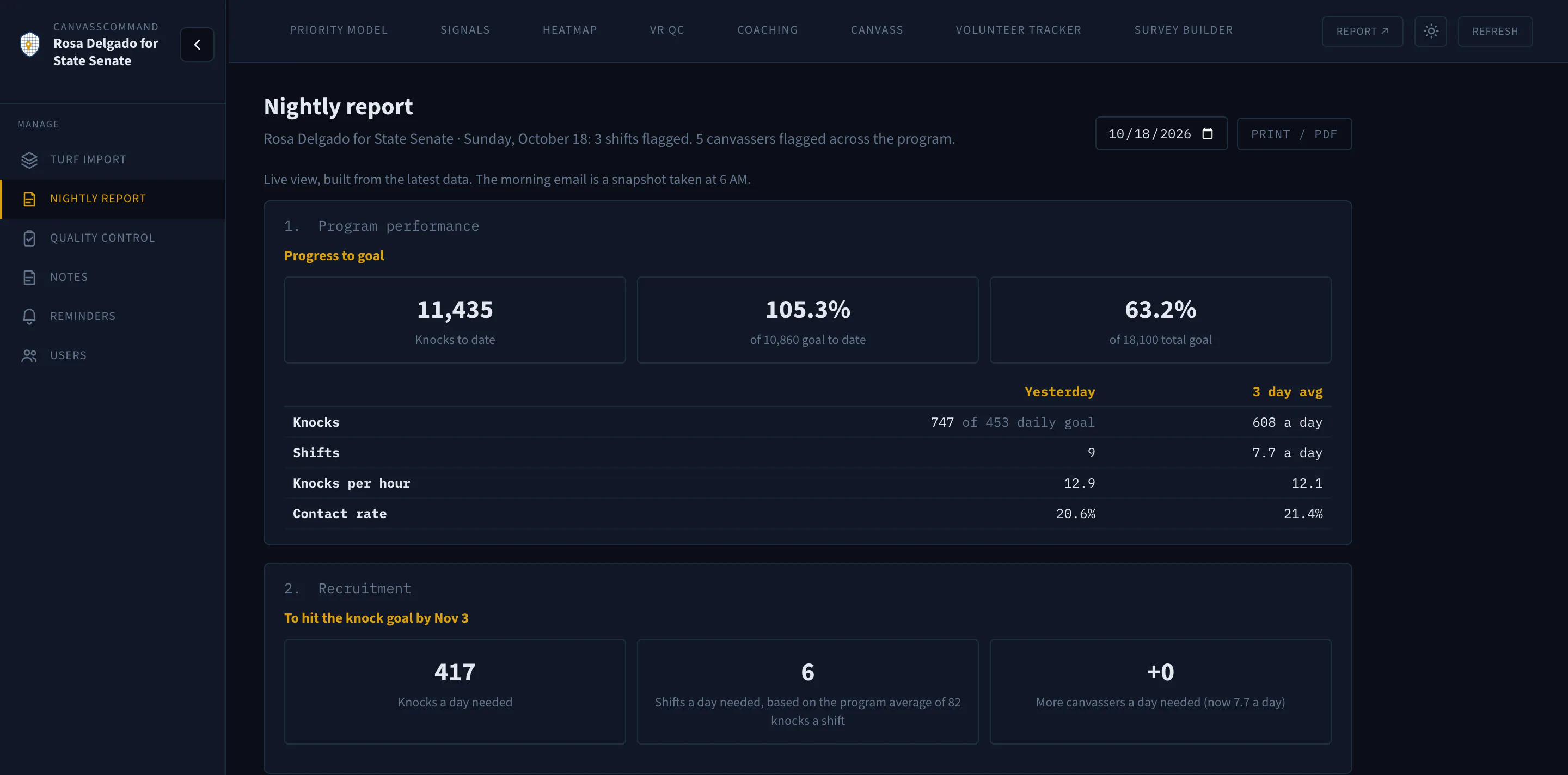Collapse the sidebar with the chevron button
This screenshot has height=775, width=1568.
pos(197,45)
